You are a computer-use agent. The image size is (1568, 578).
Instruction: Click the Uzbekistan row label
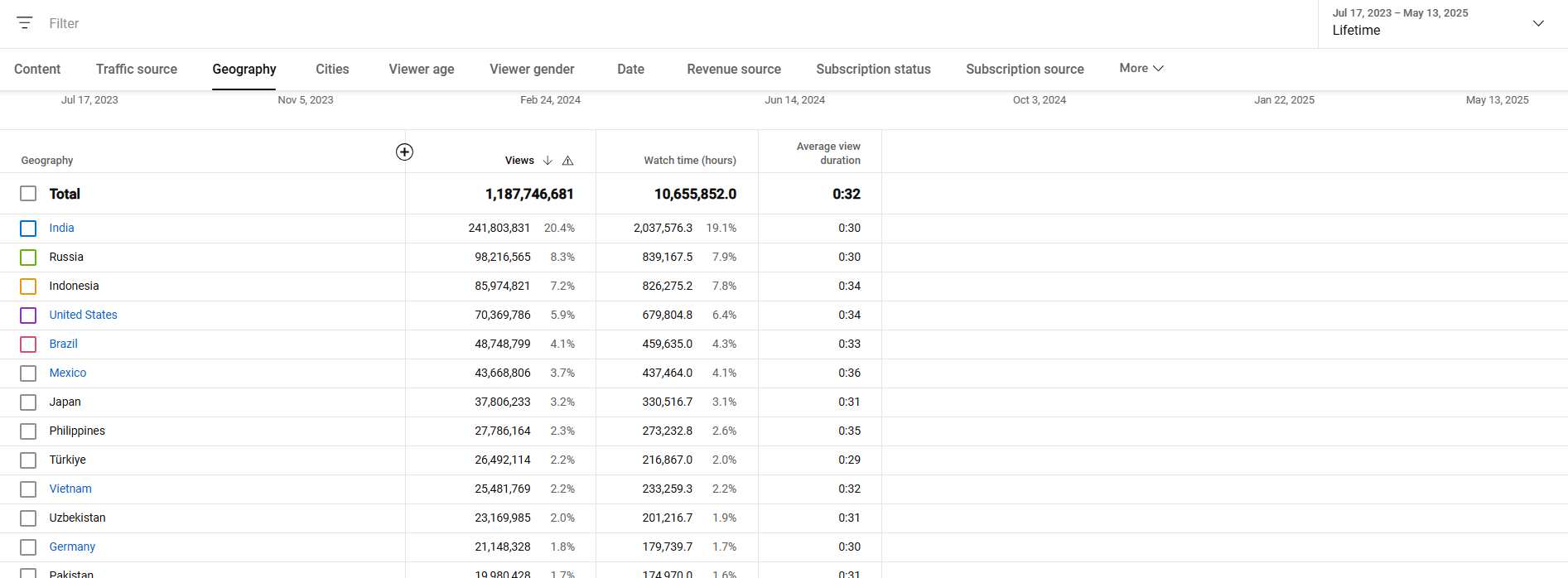(x=77, y=518)
